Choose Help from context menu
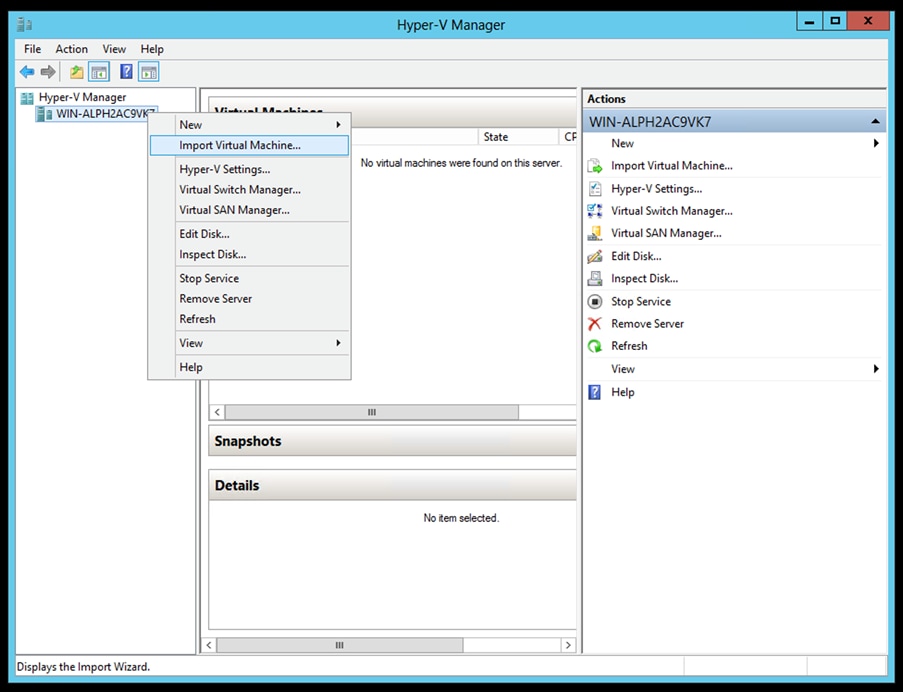The height and width of the screenshot is (692, 903). (249, 367)
